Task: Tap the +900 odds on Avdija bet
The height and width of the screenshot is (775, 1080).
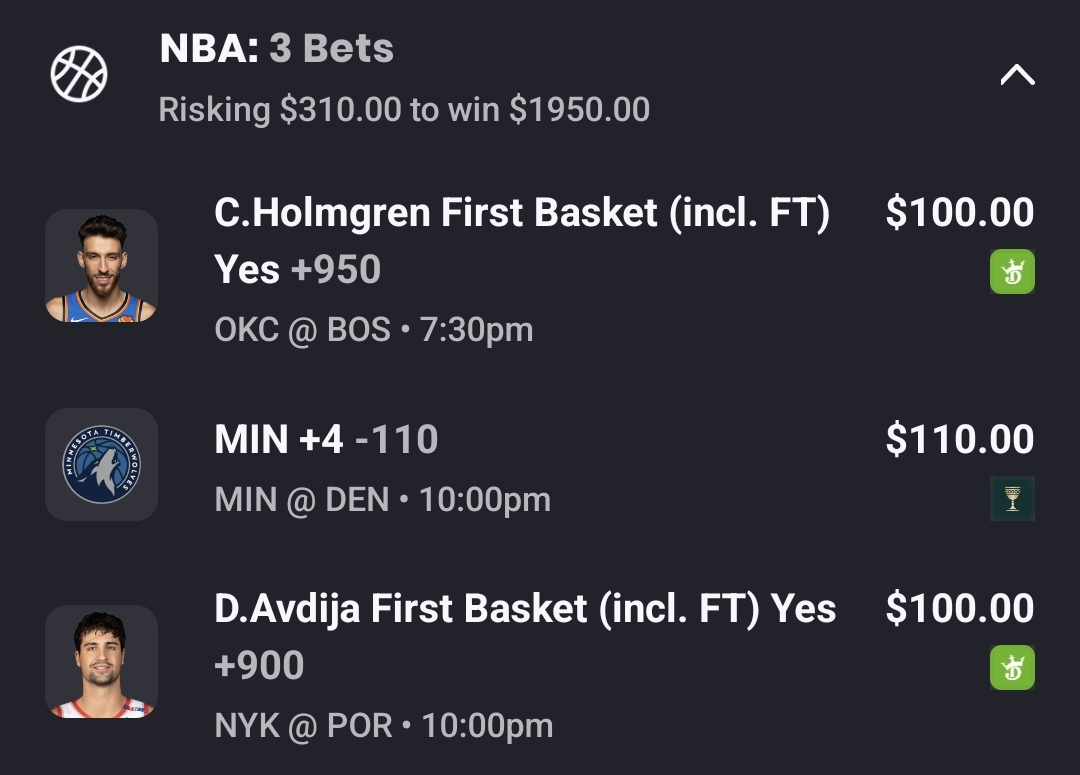Action: tap(259, 666)
